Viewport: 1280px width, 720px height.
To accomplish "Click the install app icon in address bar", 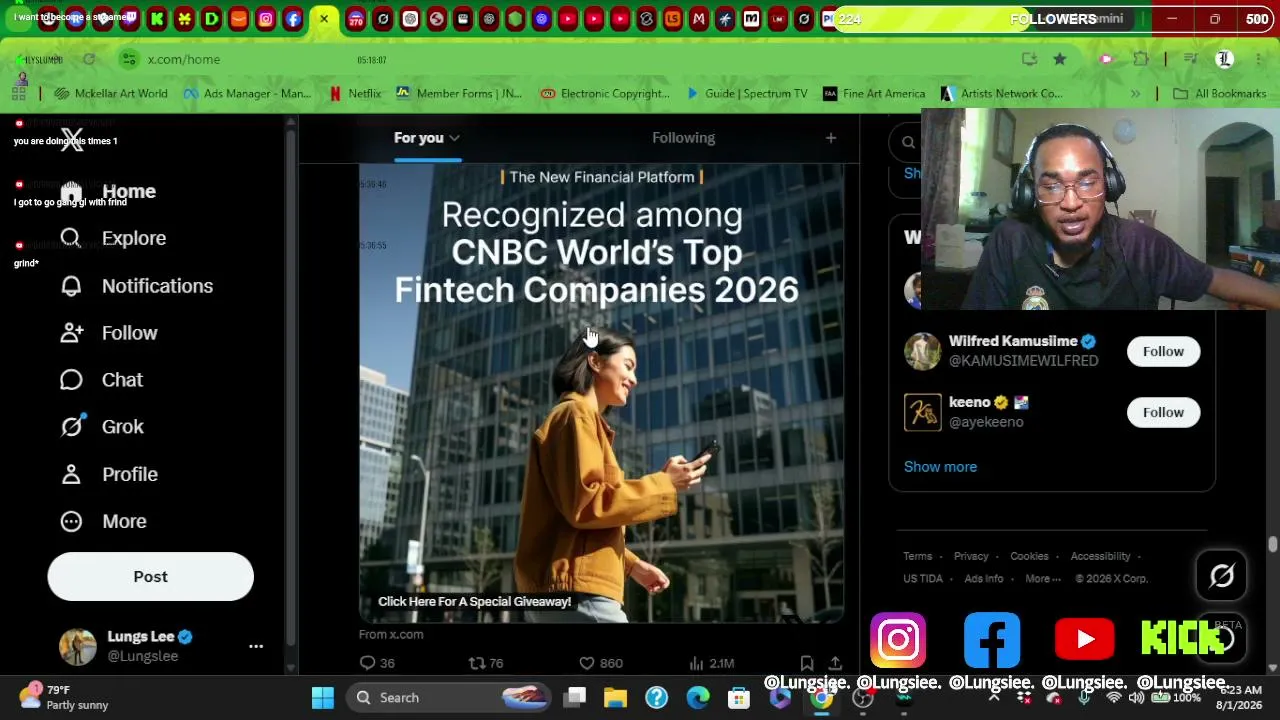I will pos(1029,59).
